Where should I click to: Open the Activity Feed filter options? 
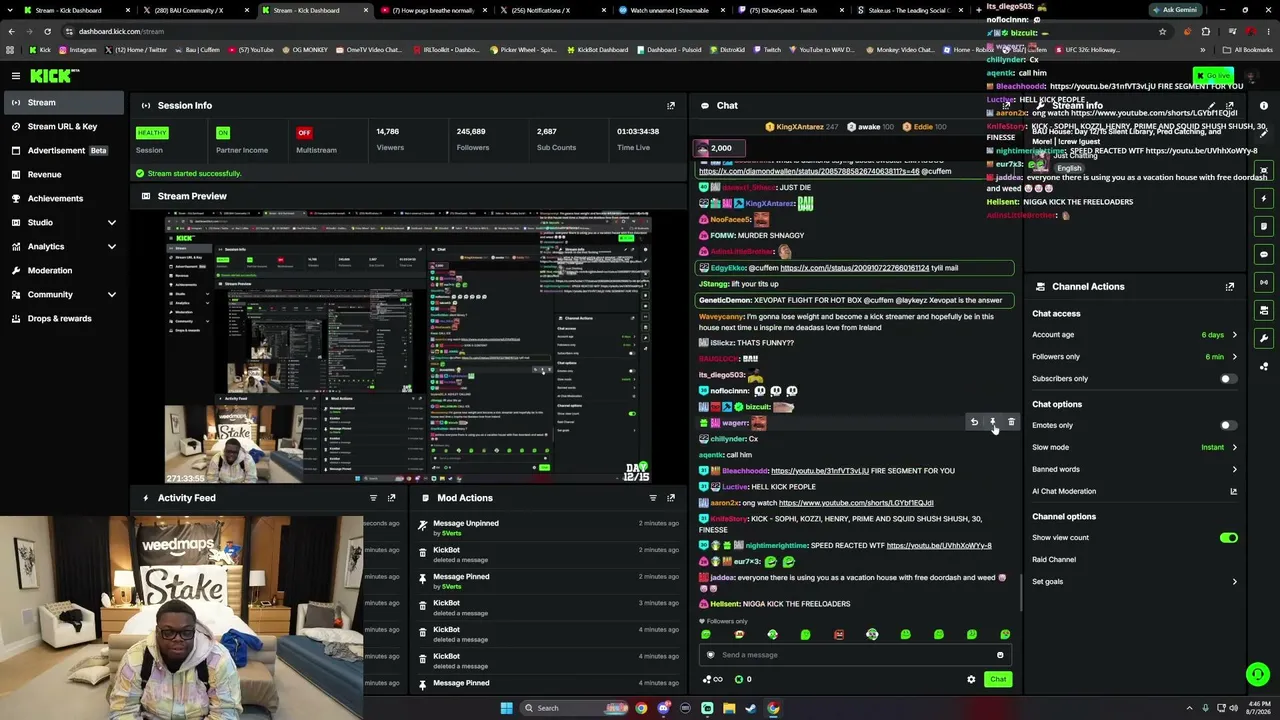[373, 498]
